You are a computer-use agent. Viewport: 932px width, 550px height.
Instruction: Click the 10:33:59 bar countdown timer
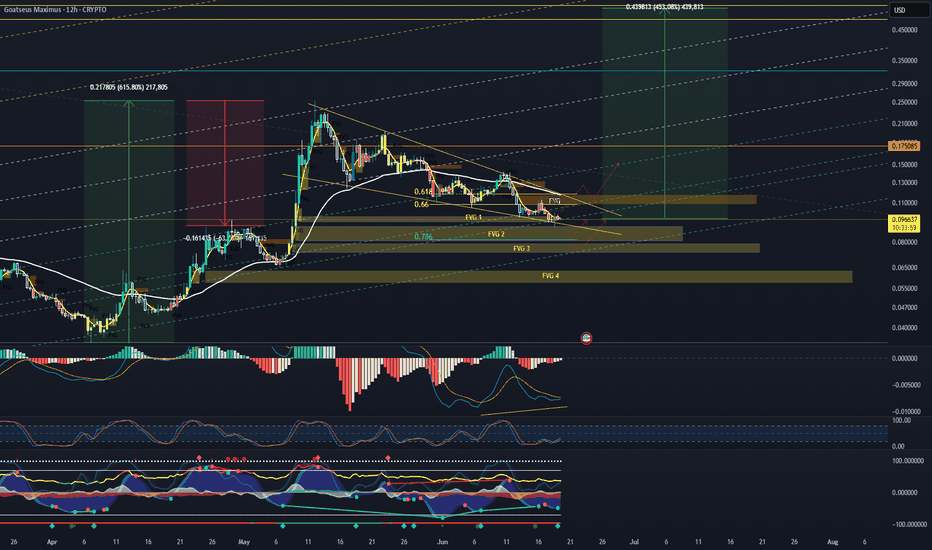[903, 227]
